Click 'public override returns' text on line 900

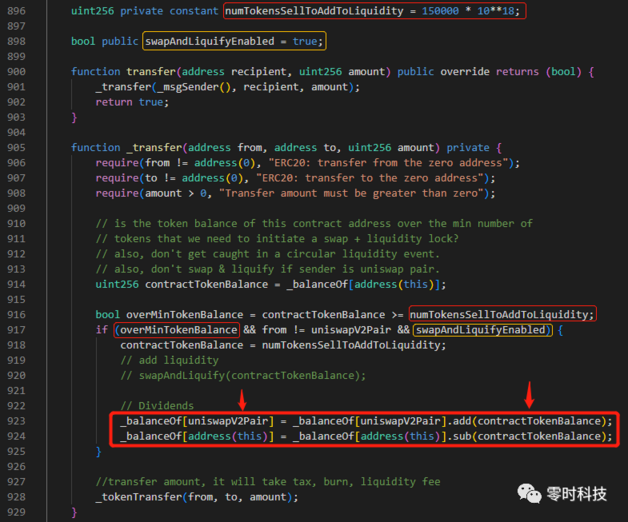pos(468,72)
